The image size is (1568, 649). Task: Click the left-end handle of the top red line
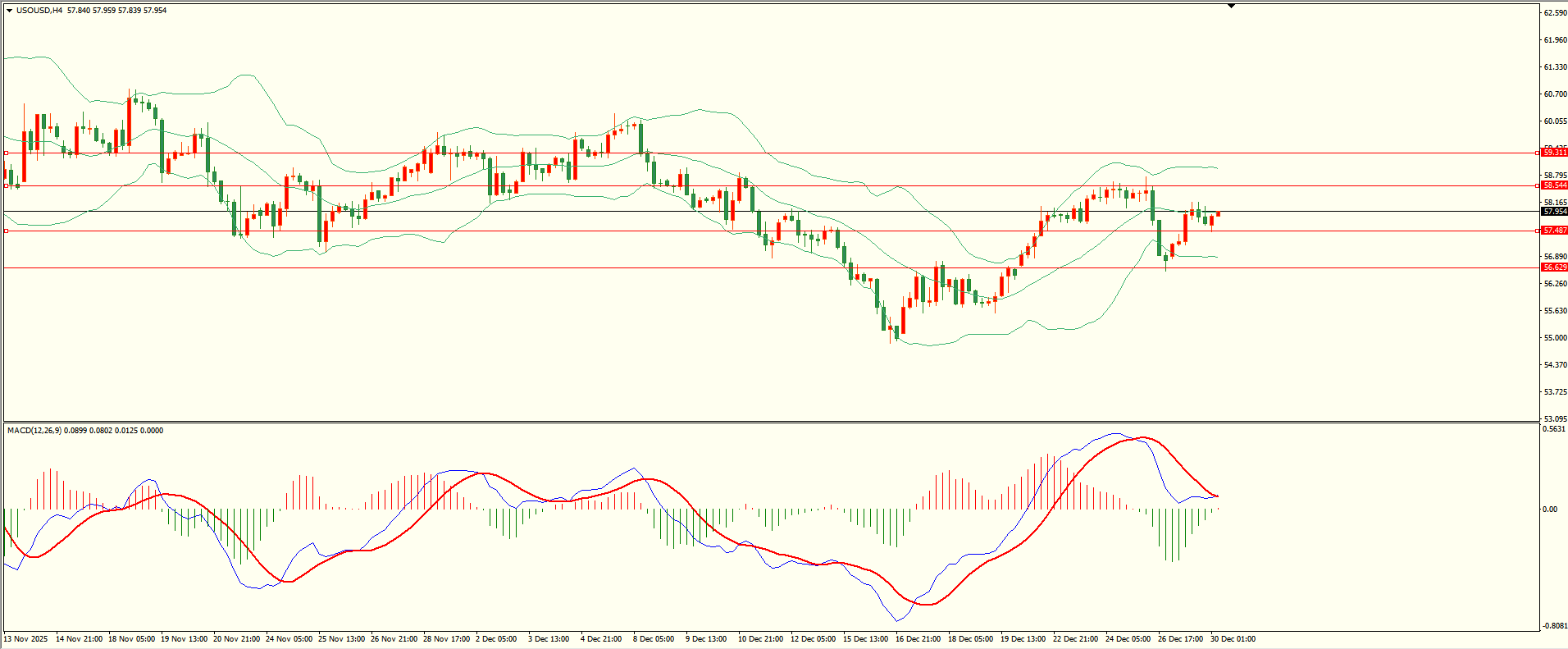[7, 153]
